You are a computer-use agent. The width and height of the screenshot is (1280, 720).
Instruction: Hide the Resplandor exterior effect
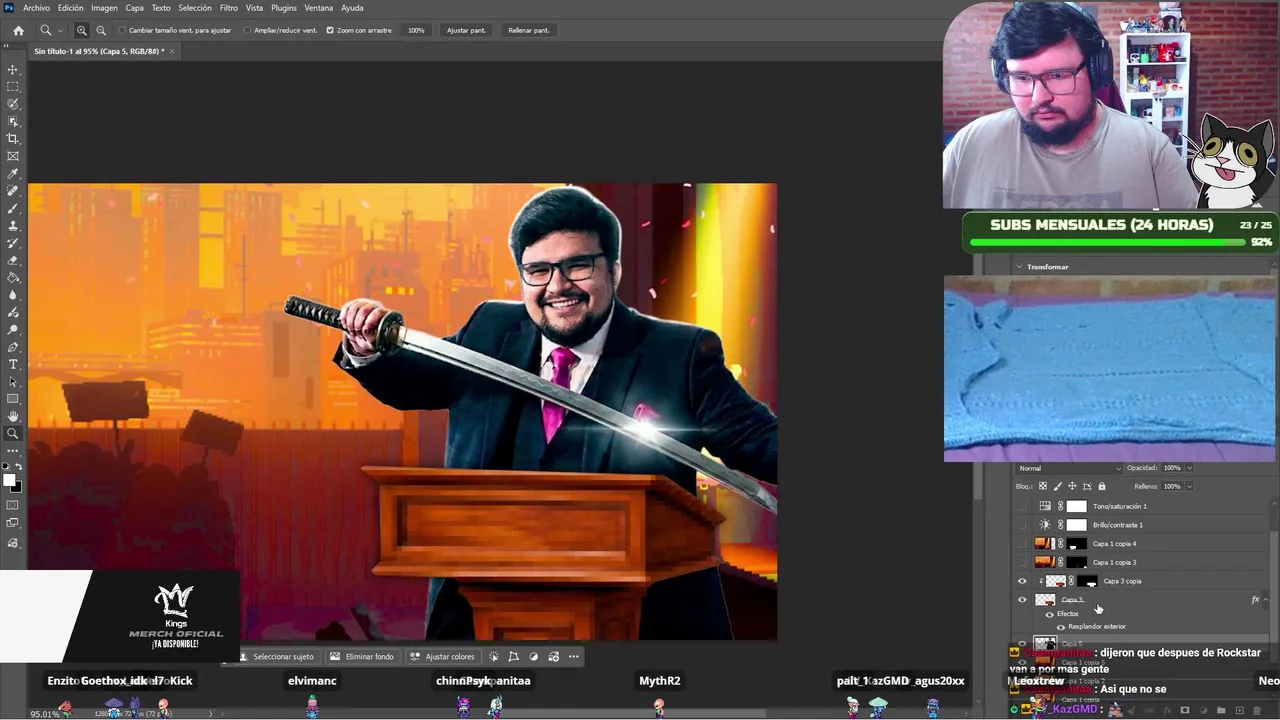(x=1061, y=627)
